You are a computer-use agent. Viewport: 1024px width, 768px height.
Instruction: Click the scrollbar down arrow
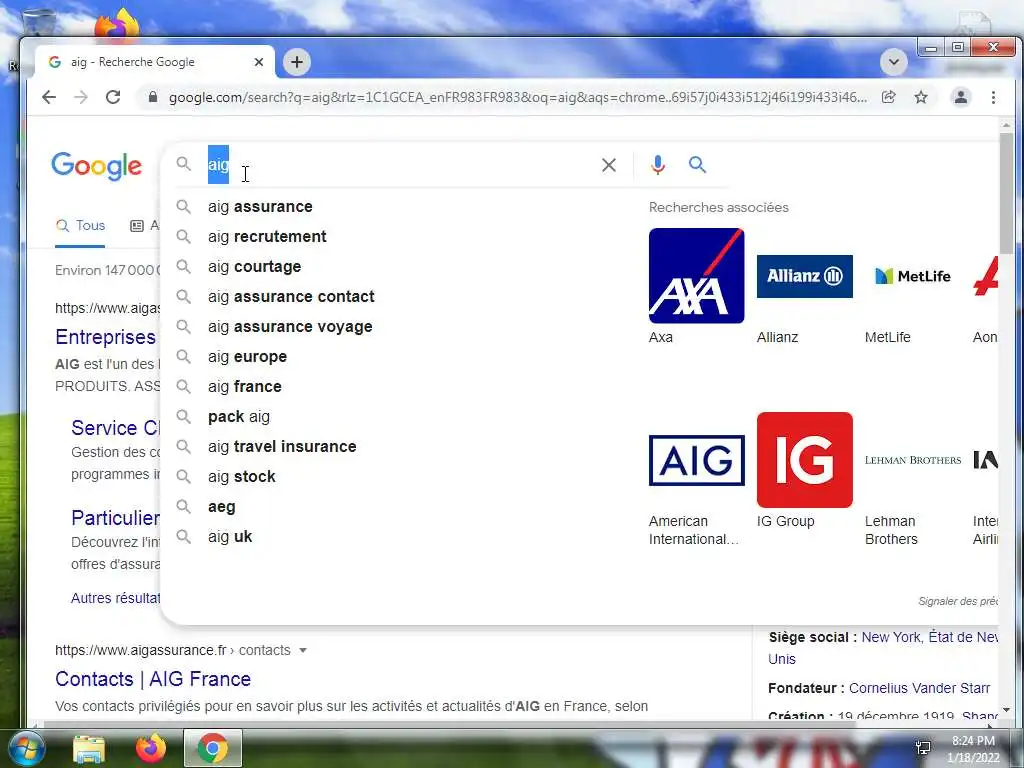point(1006,709)
